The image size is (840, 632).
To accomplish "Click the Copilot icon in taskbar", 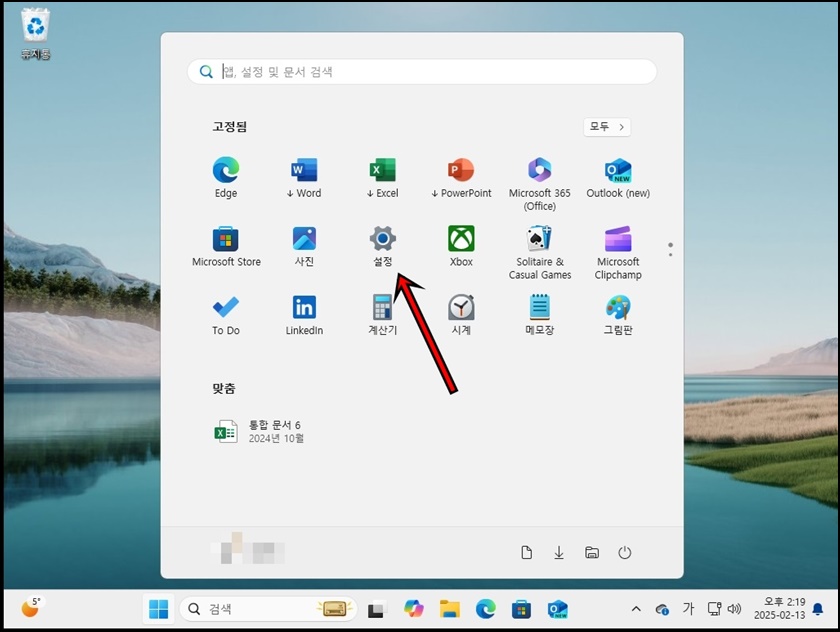I will 414,609.
